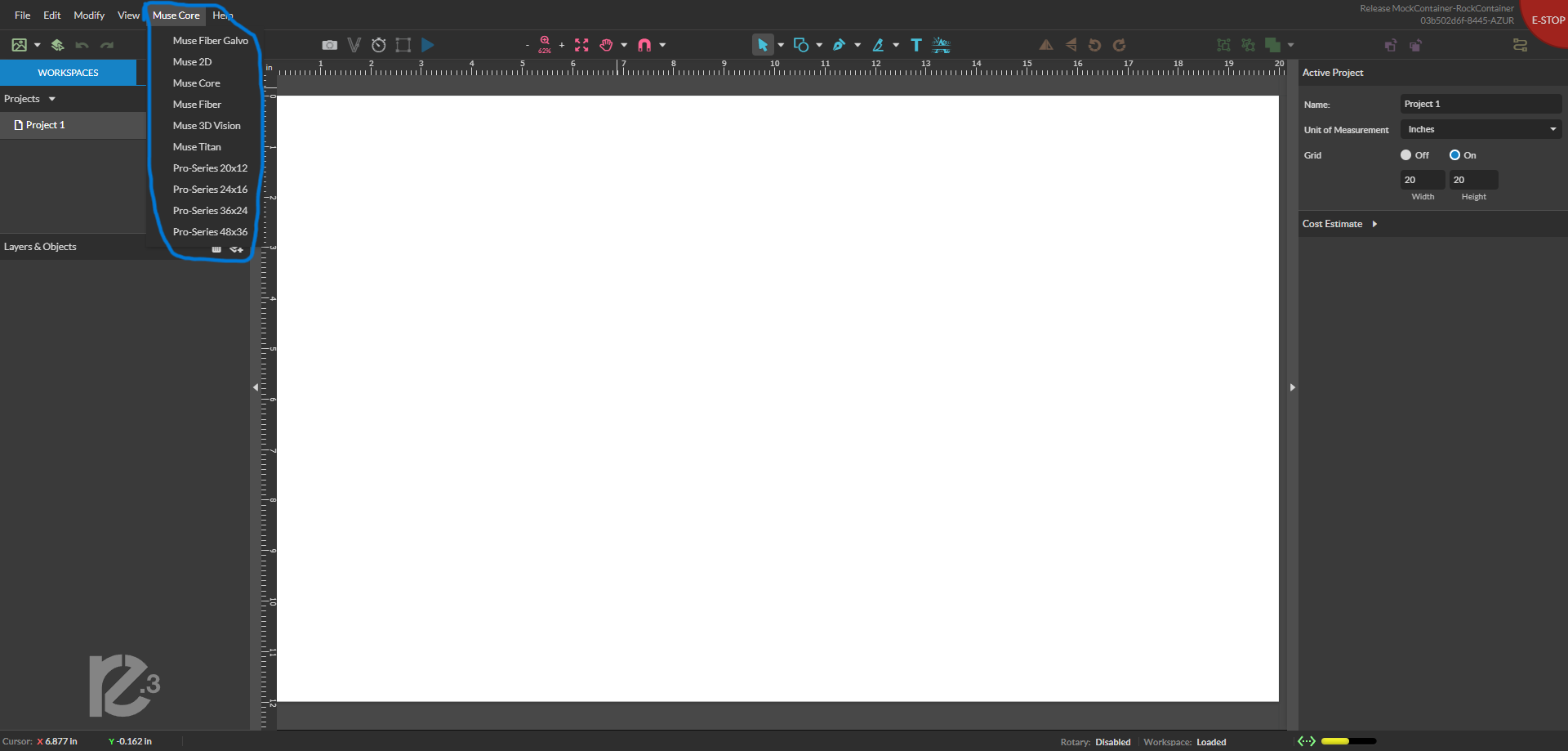Click the import image icon
This screenshot has height=751, width=1568.
click(20, 45)
